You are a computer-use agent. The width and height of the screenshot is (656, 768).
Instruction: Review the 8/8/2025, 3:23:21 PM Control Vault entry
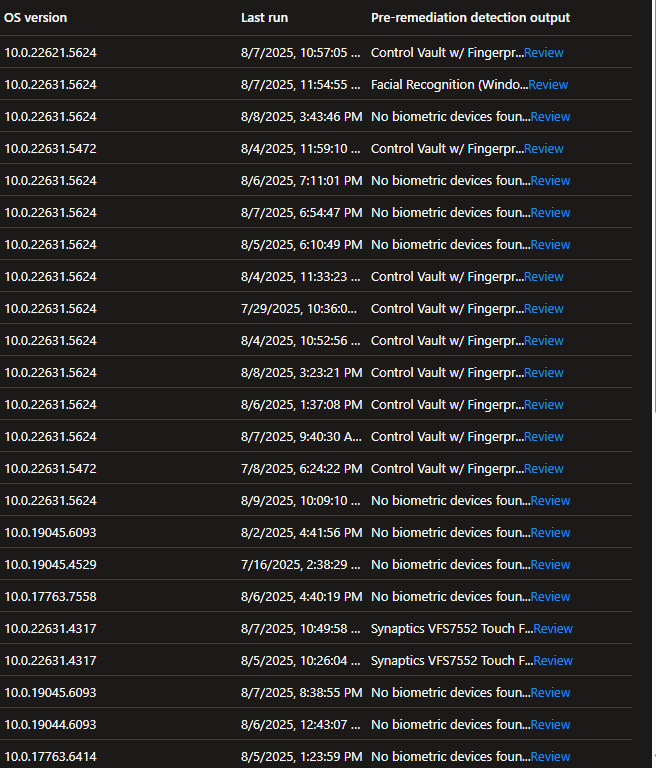click(x=544, y=373)
